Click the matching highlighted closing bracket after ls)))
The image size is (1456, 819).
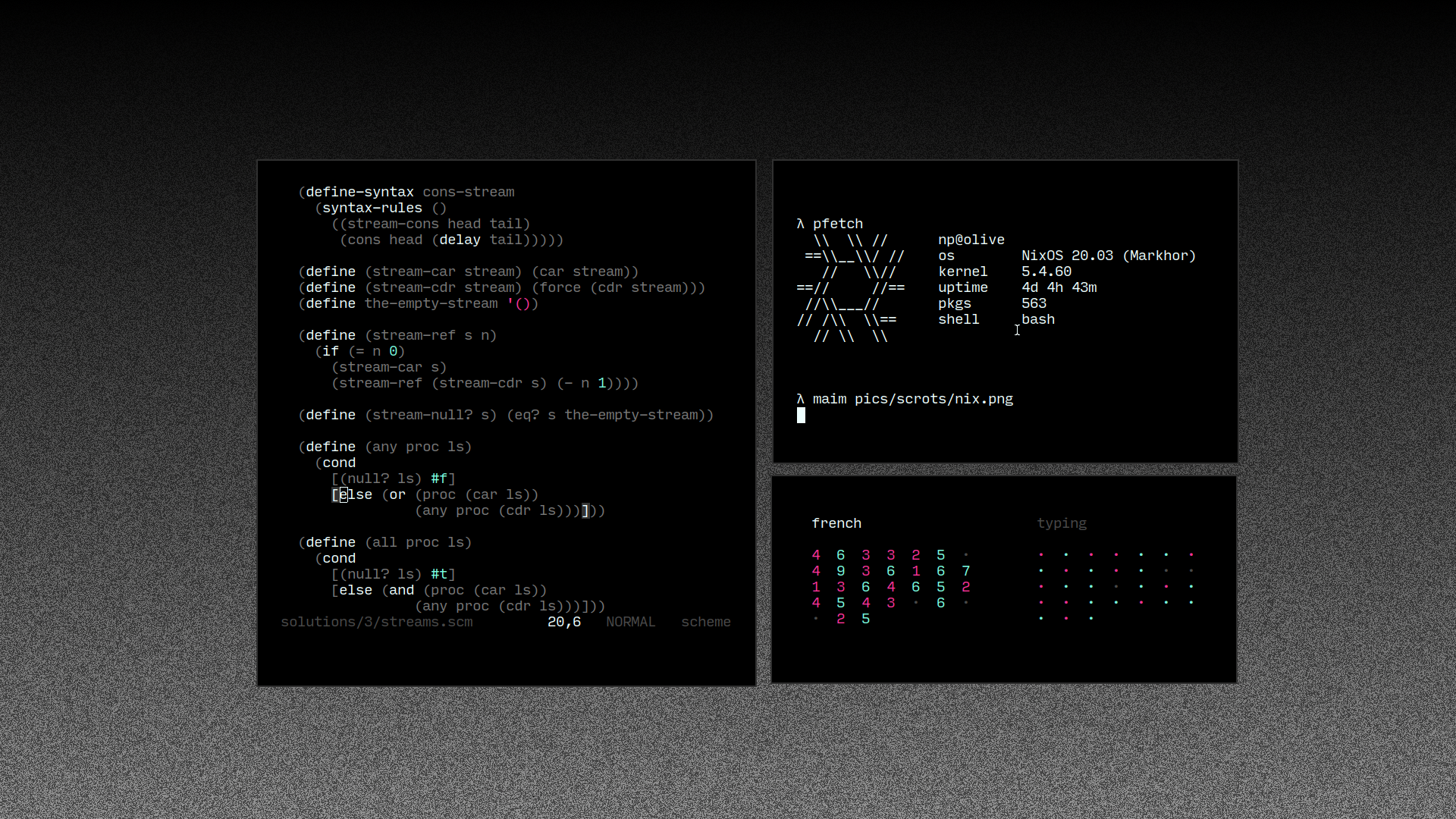point(585,510)
